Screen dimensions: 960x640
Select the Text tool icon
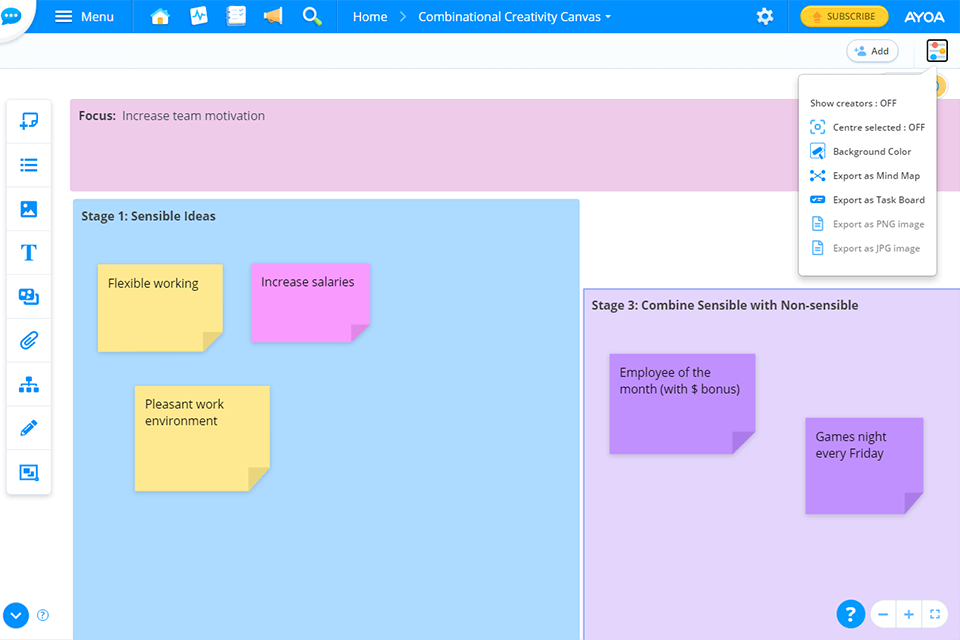coord(29,253)
